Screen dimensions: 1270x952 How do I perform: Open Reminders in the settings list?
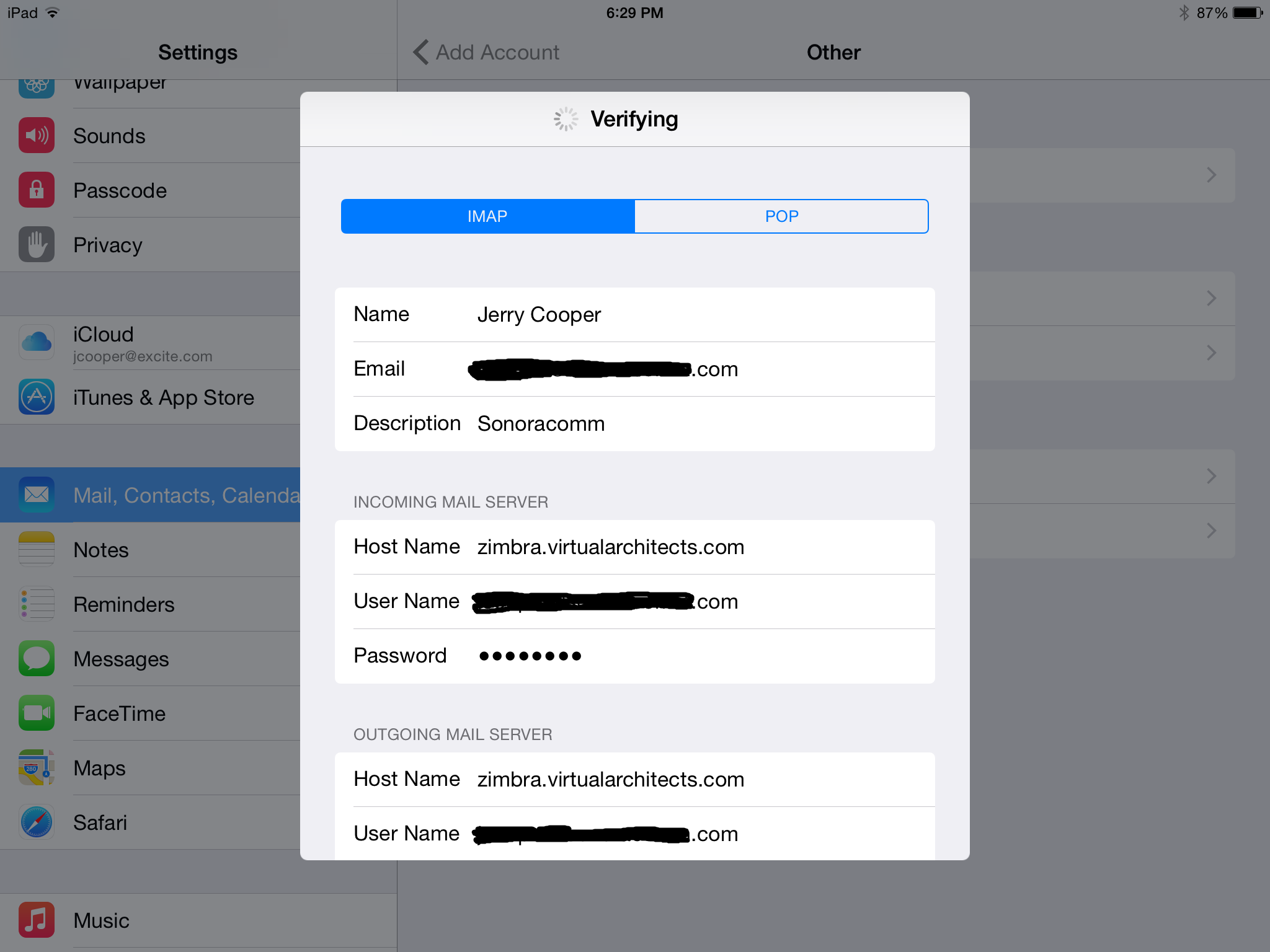[150, 604]
